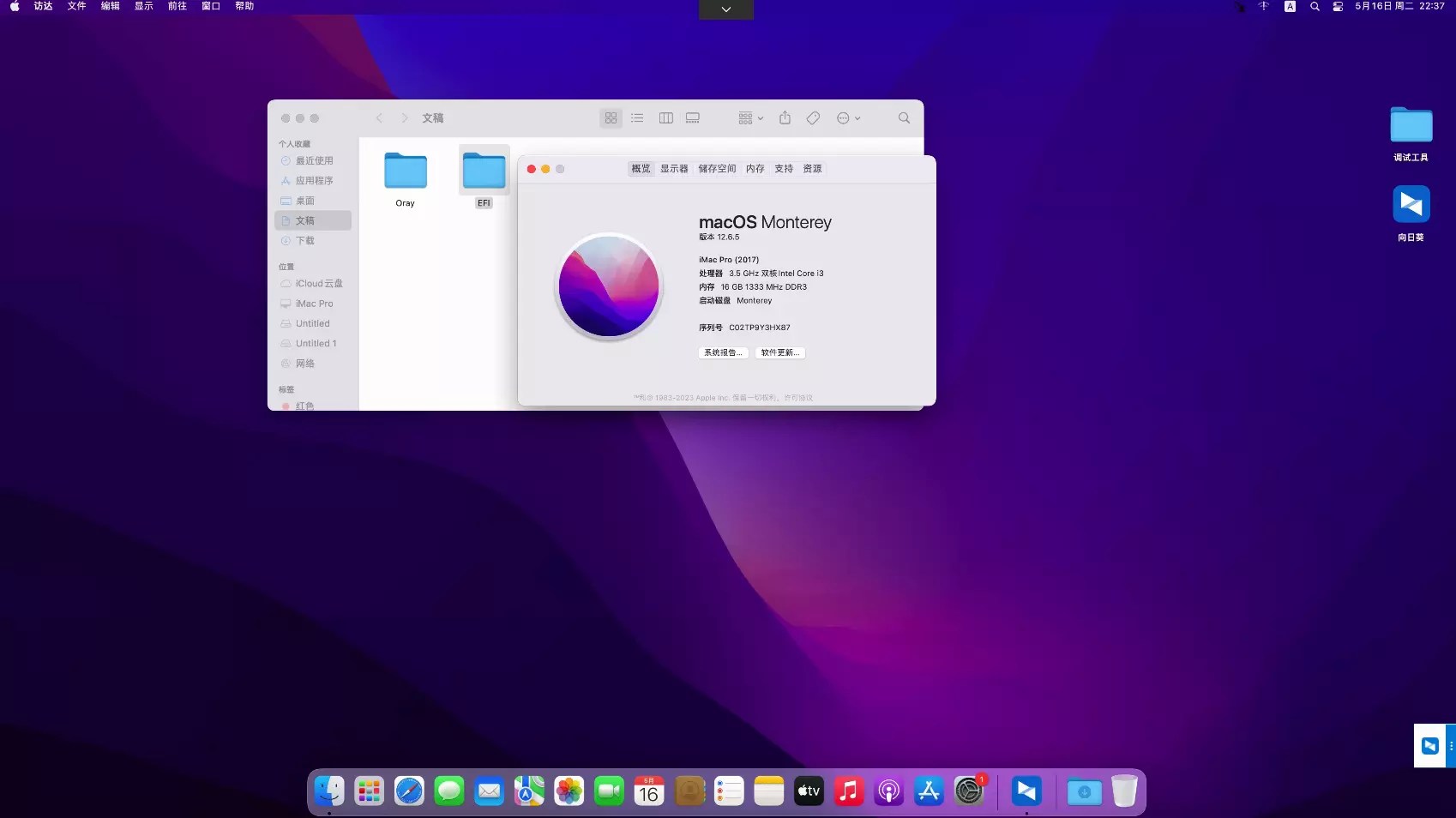Switch Finder to column view
Viewport: 1456px width, 818px height.
click(665, 117)
